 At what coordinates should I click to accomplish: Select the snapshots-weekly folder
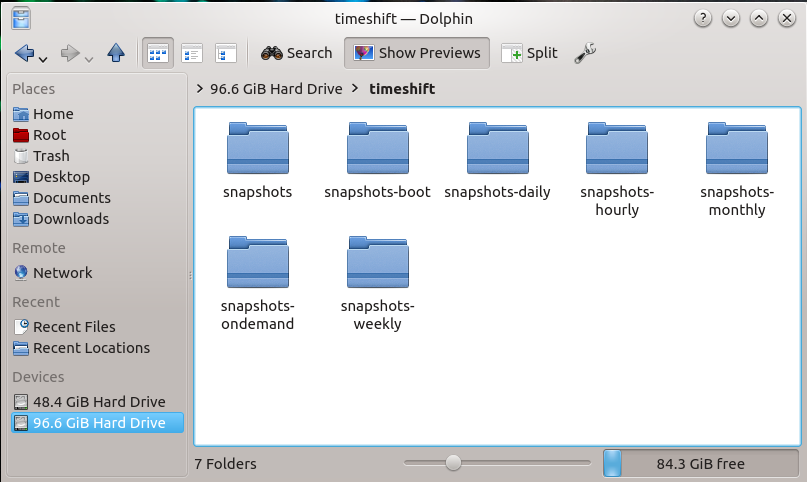click(x=377, y=284)
